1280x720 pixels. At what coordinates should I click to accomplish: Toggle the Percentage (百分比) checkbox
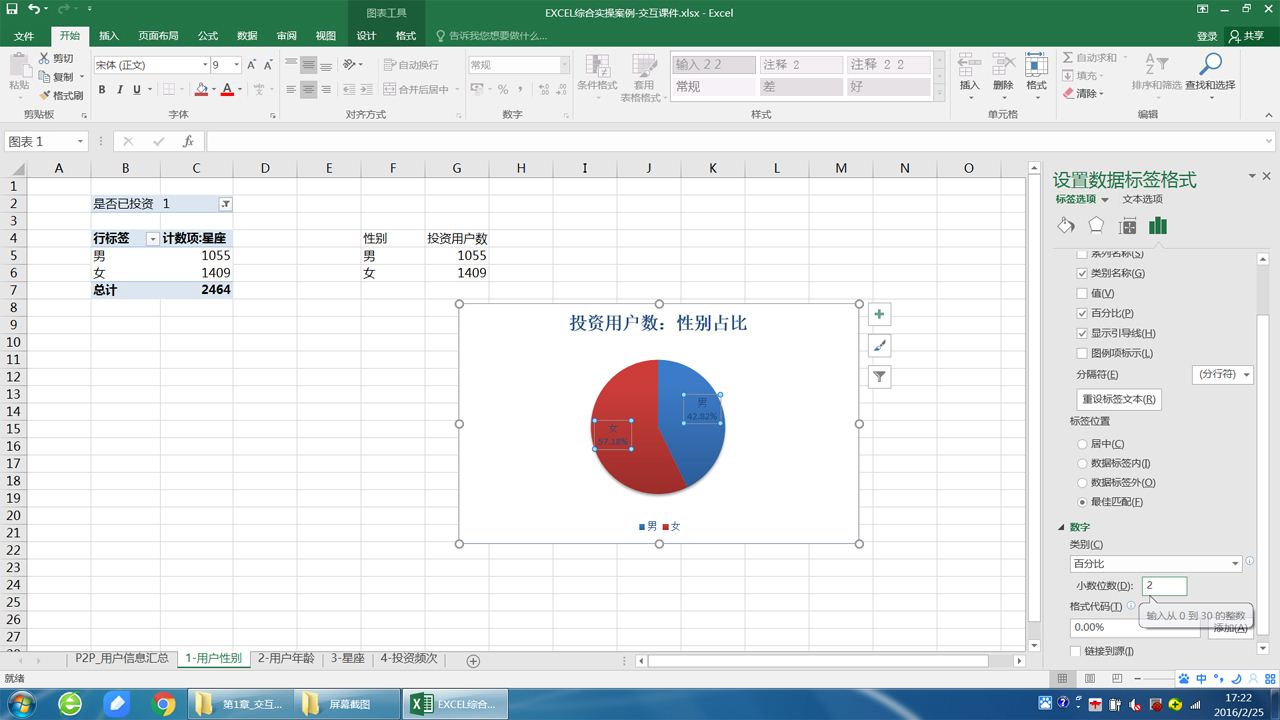[1082, 313]
